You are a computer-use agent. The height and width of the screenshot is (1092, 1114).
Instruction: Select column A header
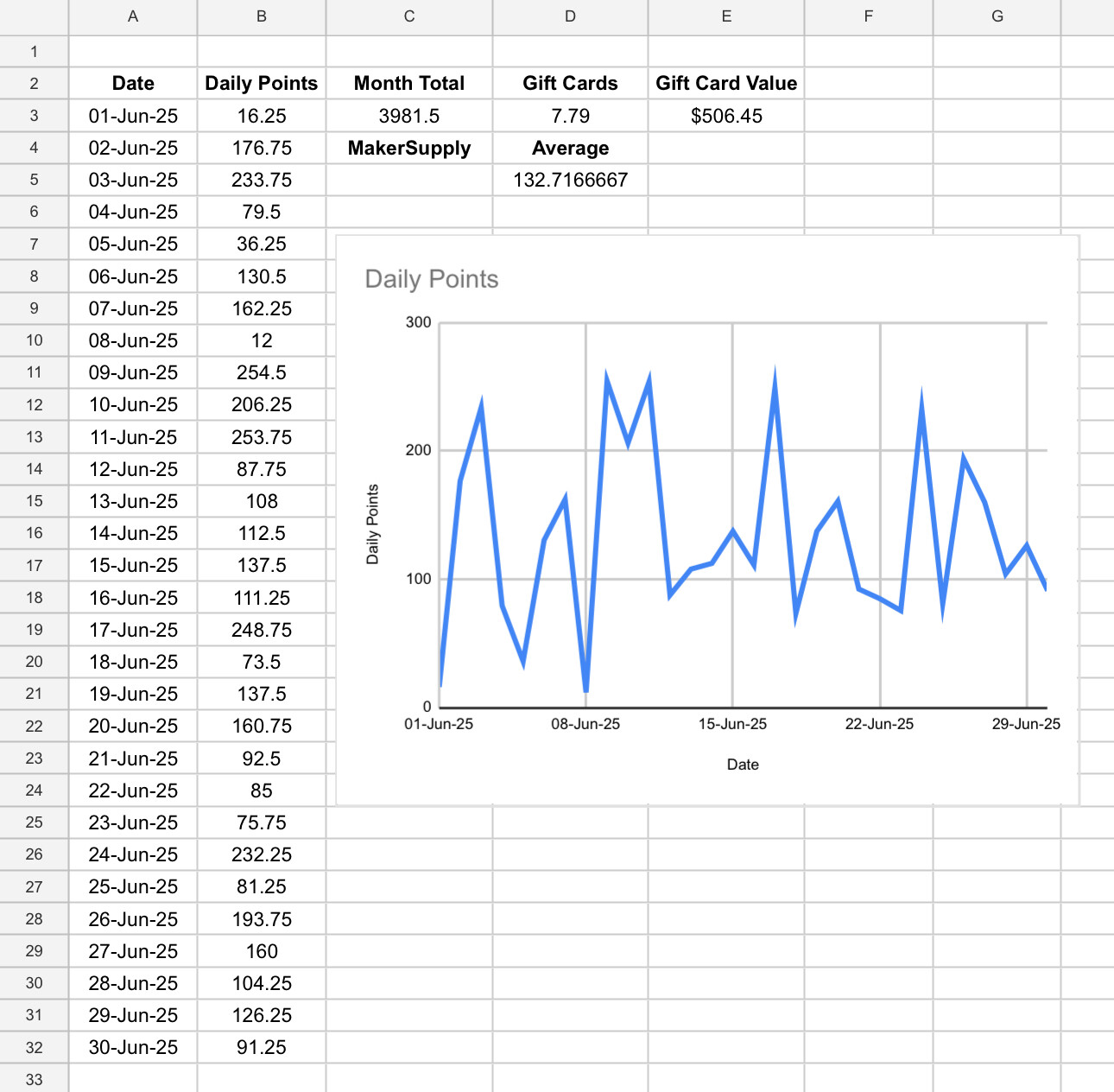[x=133, y=16]
